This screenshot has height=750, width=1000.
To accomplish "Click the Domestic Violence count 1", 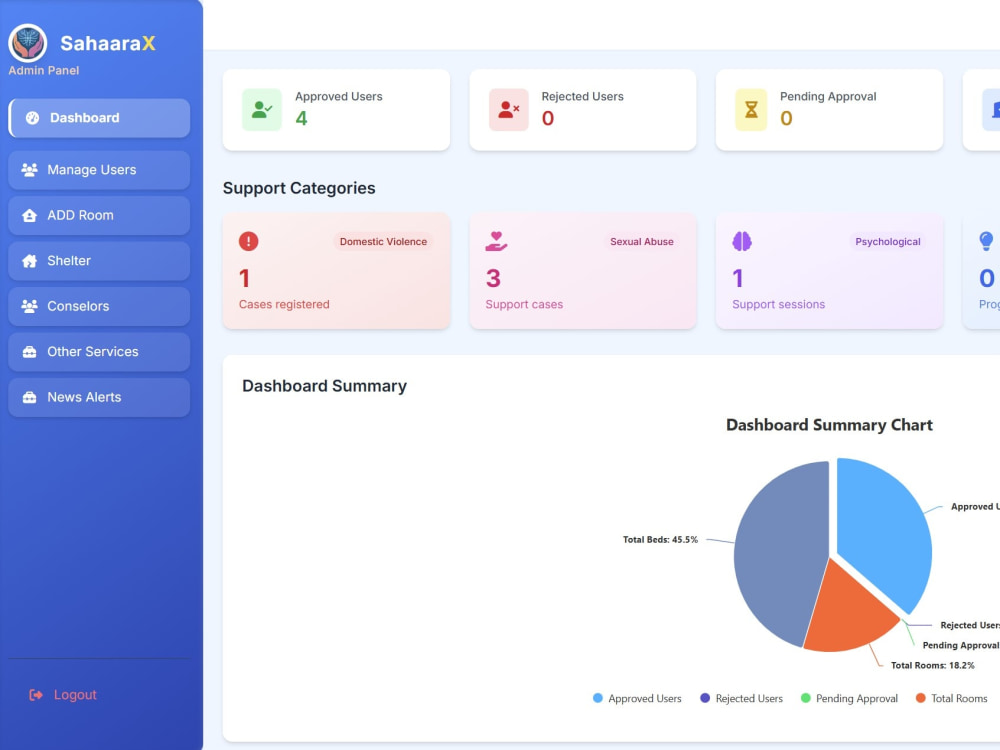I will point(244,279).
